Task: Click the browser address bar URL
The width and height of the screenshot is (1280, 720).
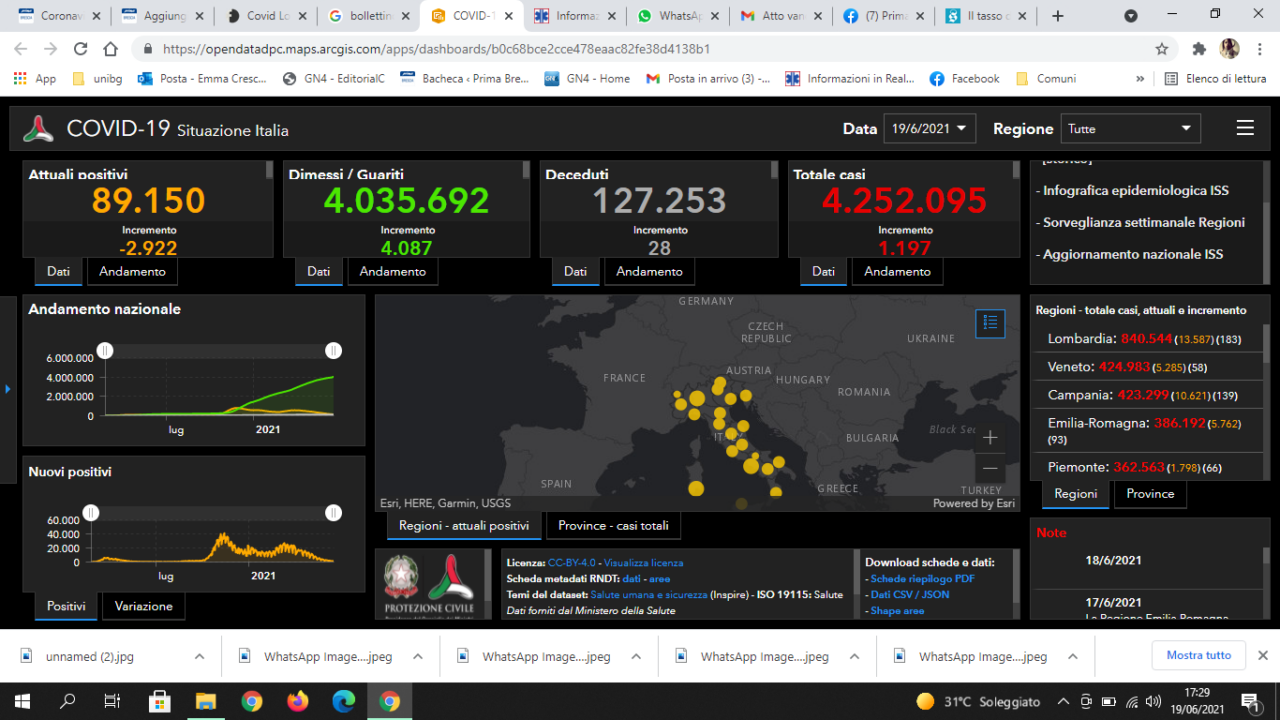Action: [x=436, y=49]
